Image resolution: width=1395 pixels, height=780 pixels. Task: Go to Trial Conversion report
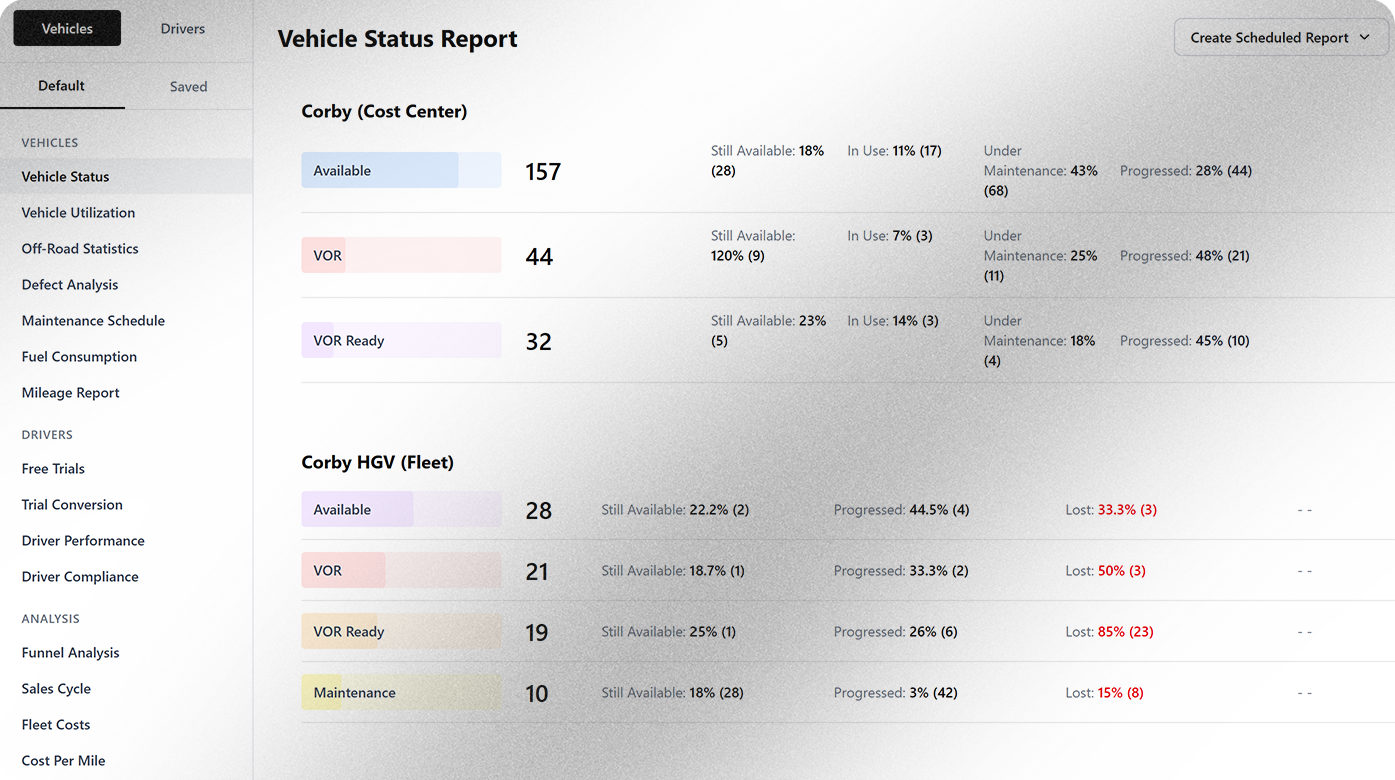(x=72, y=505)
